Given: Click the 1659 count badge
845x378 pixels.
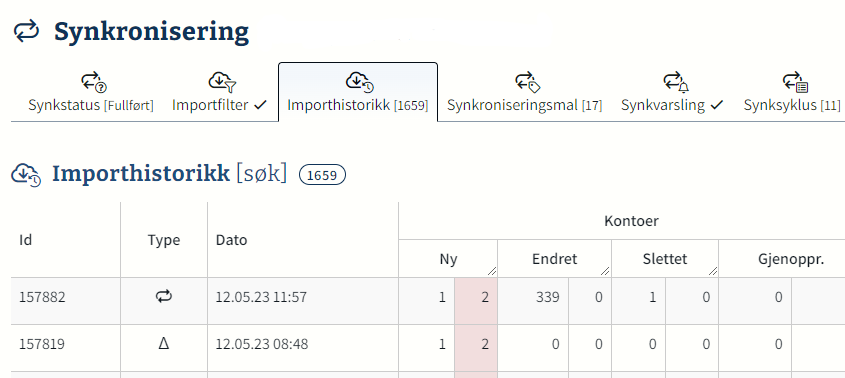Looking at the screenshot, I should tap(322, 175).
